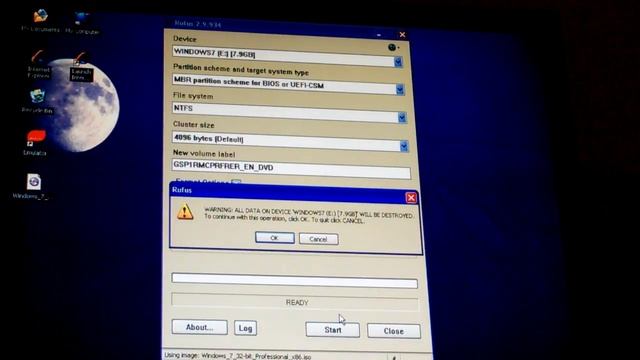Viewport: 640px width, 360px height.
Task: Click the 'Using image: Windows_7_32-bit' status text
Action: pyautogui.click(x=238, y=356)
